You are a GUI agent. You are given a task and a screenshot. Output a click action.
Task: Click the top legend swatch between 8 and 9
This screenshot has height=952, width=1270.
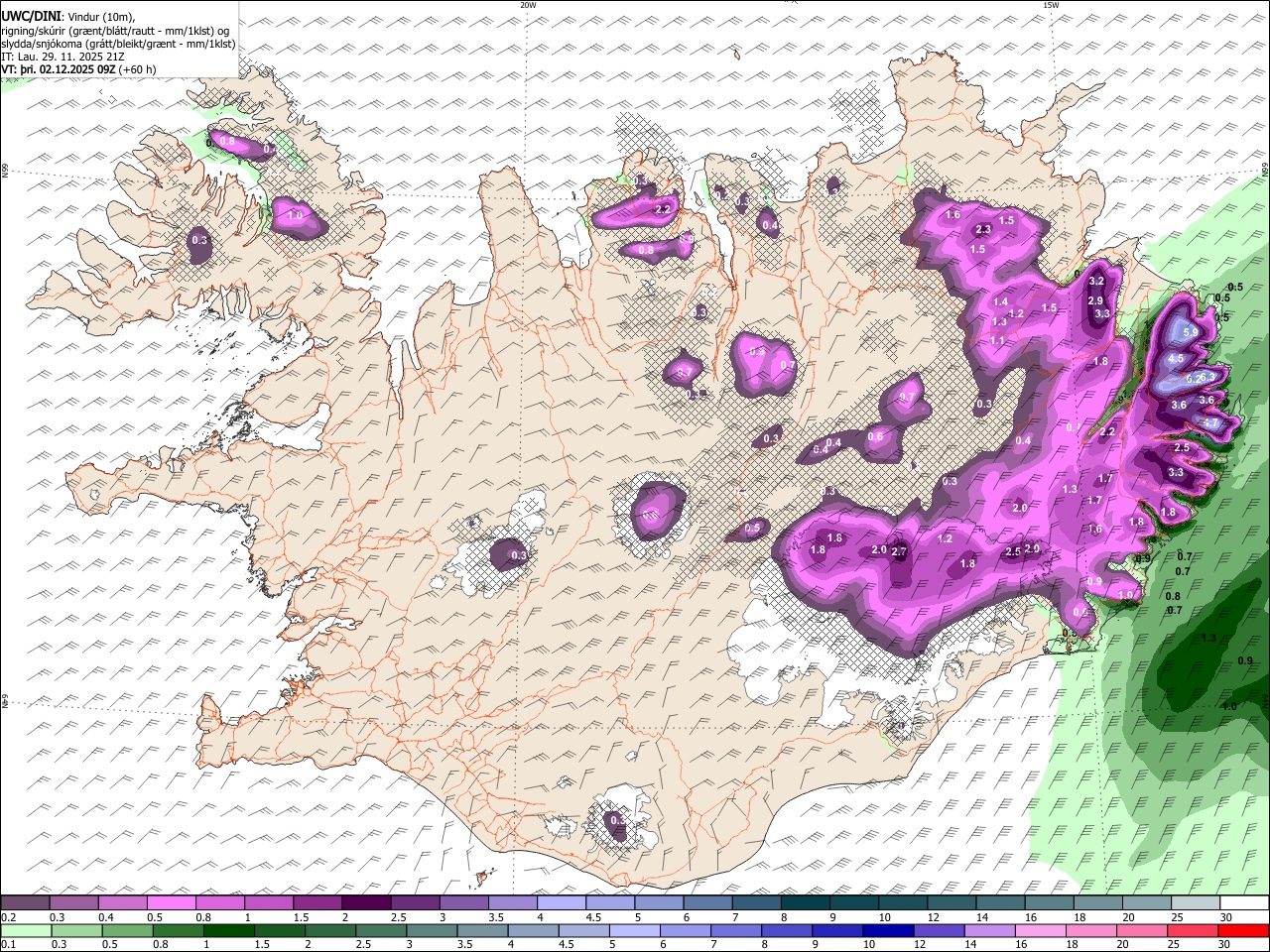[x=806, y=902]
